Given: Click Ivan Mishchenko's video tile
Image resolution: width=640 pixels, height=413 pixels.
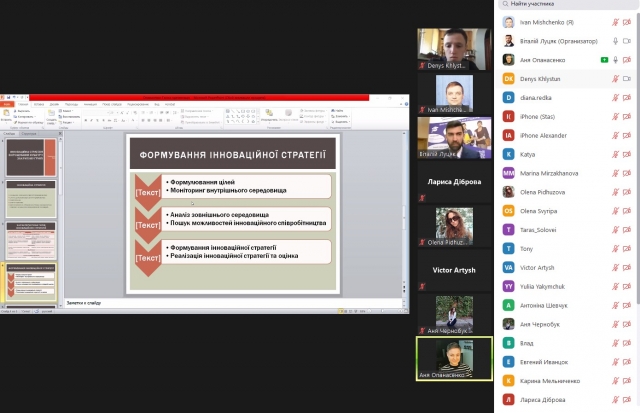Looking at the screenshot, I should [x=454, y=93].
